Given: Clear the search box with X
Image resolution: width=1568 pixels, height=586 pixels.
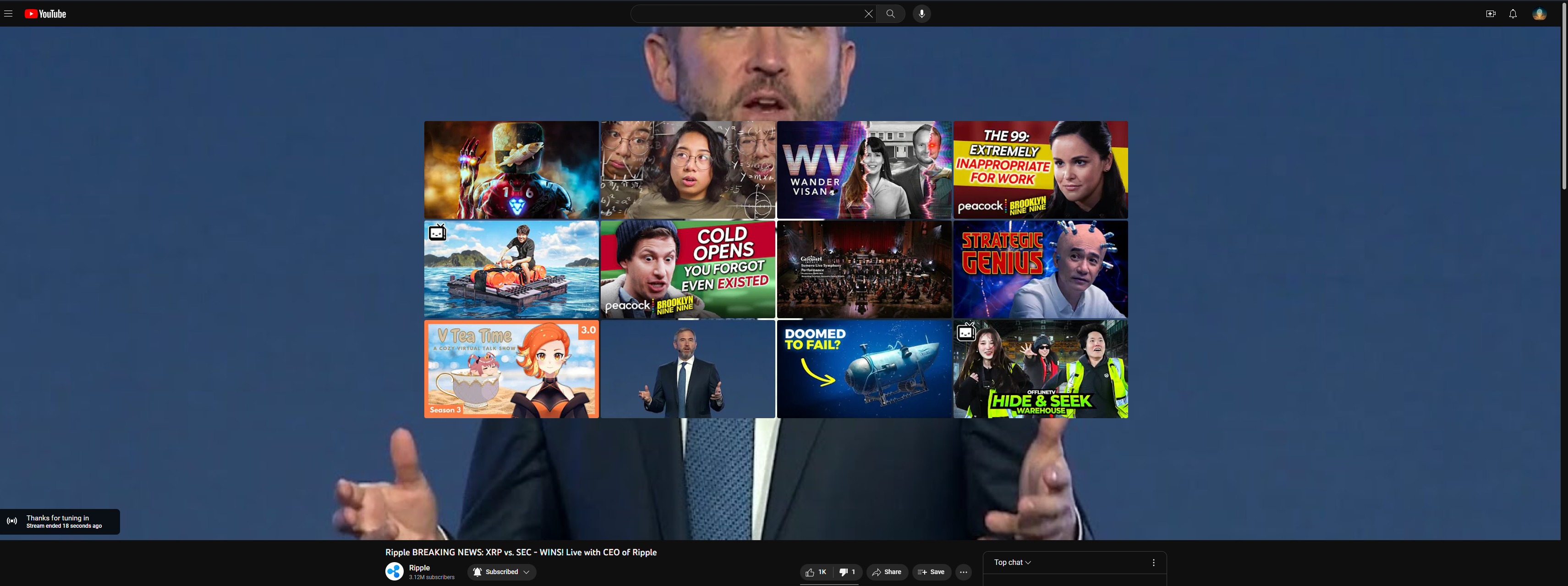Looking at the screenshot, I should tap(869, 14).
